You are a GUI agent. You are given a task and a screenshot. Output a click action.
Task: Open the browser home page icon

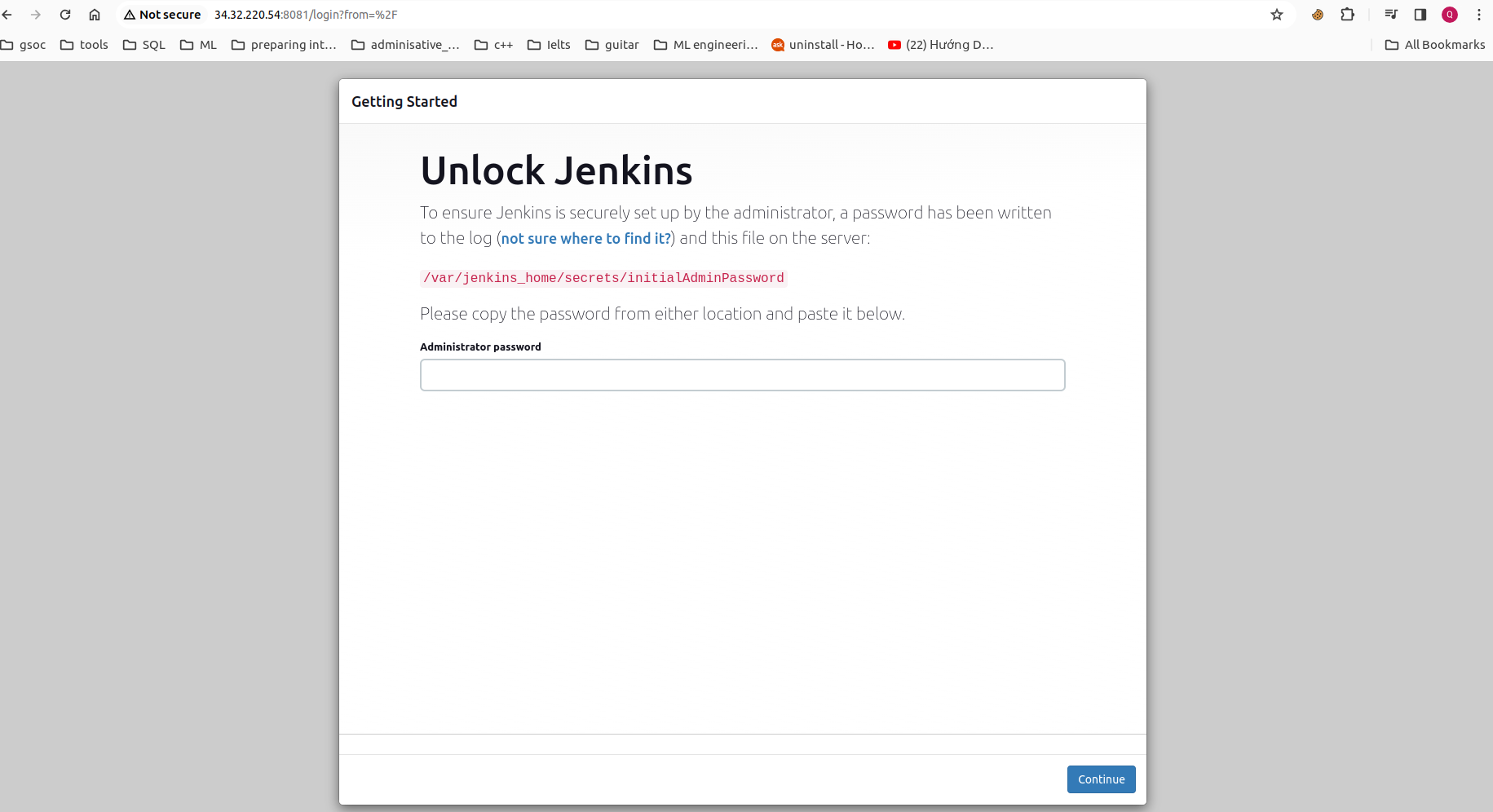coord(95,15)
